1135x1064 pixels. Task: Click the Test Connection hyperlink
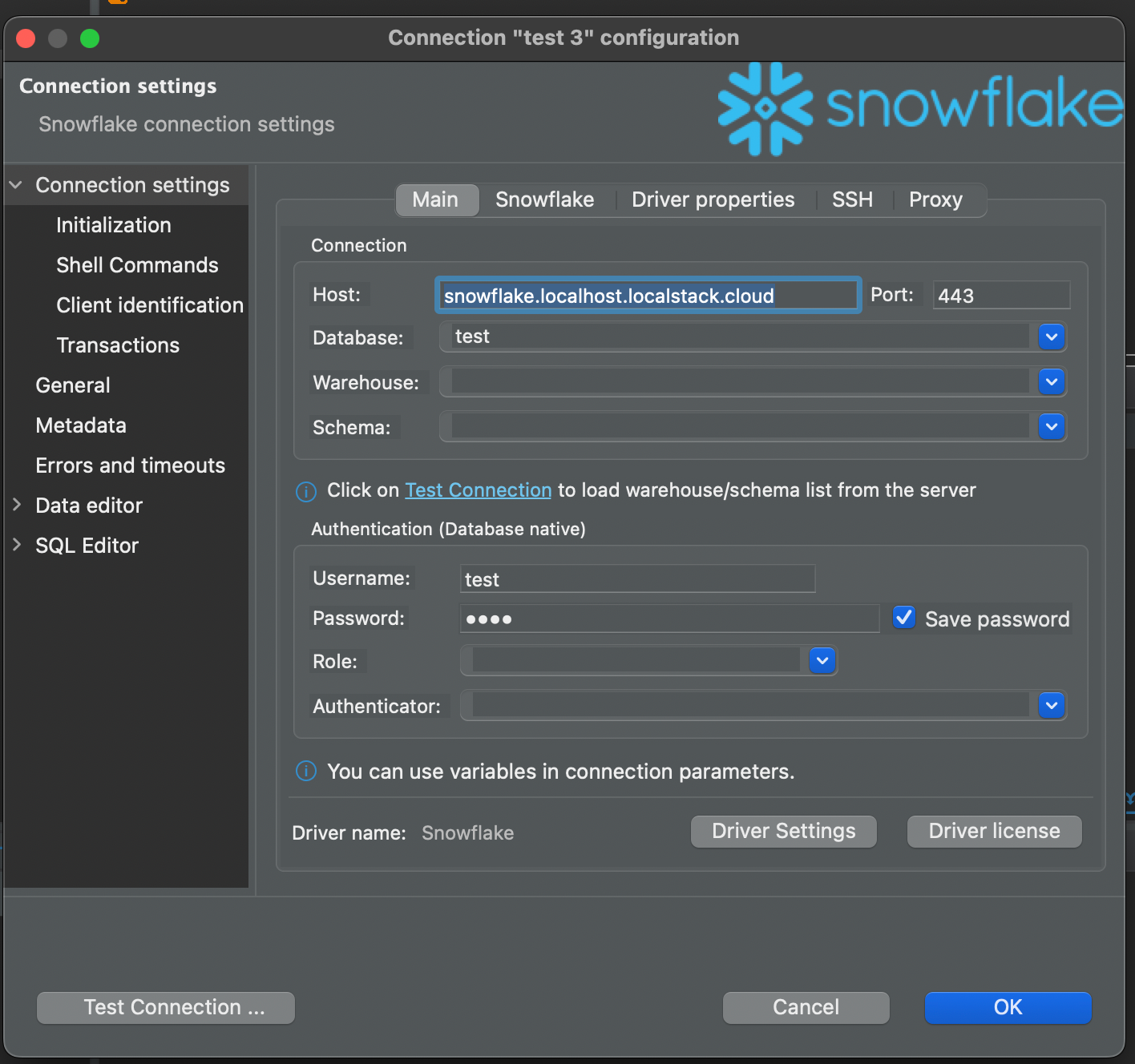(x=478, y=490)
